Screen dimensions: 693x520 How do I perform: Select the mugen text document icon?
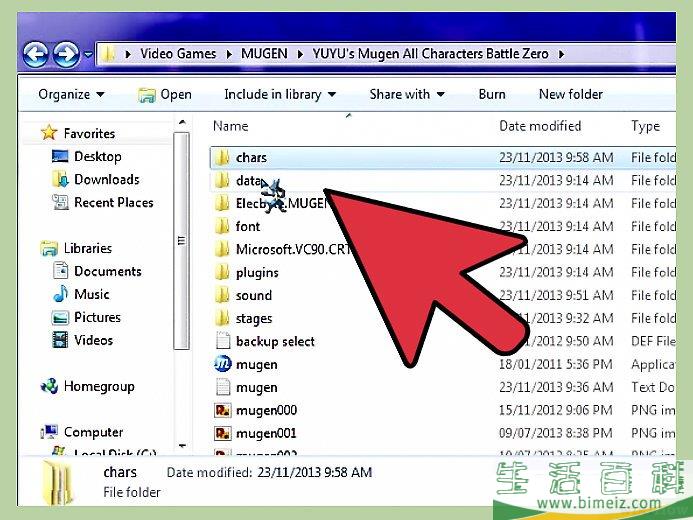point(223,387)
